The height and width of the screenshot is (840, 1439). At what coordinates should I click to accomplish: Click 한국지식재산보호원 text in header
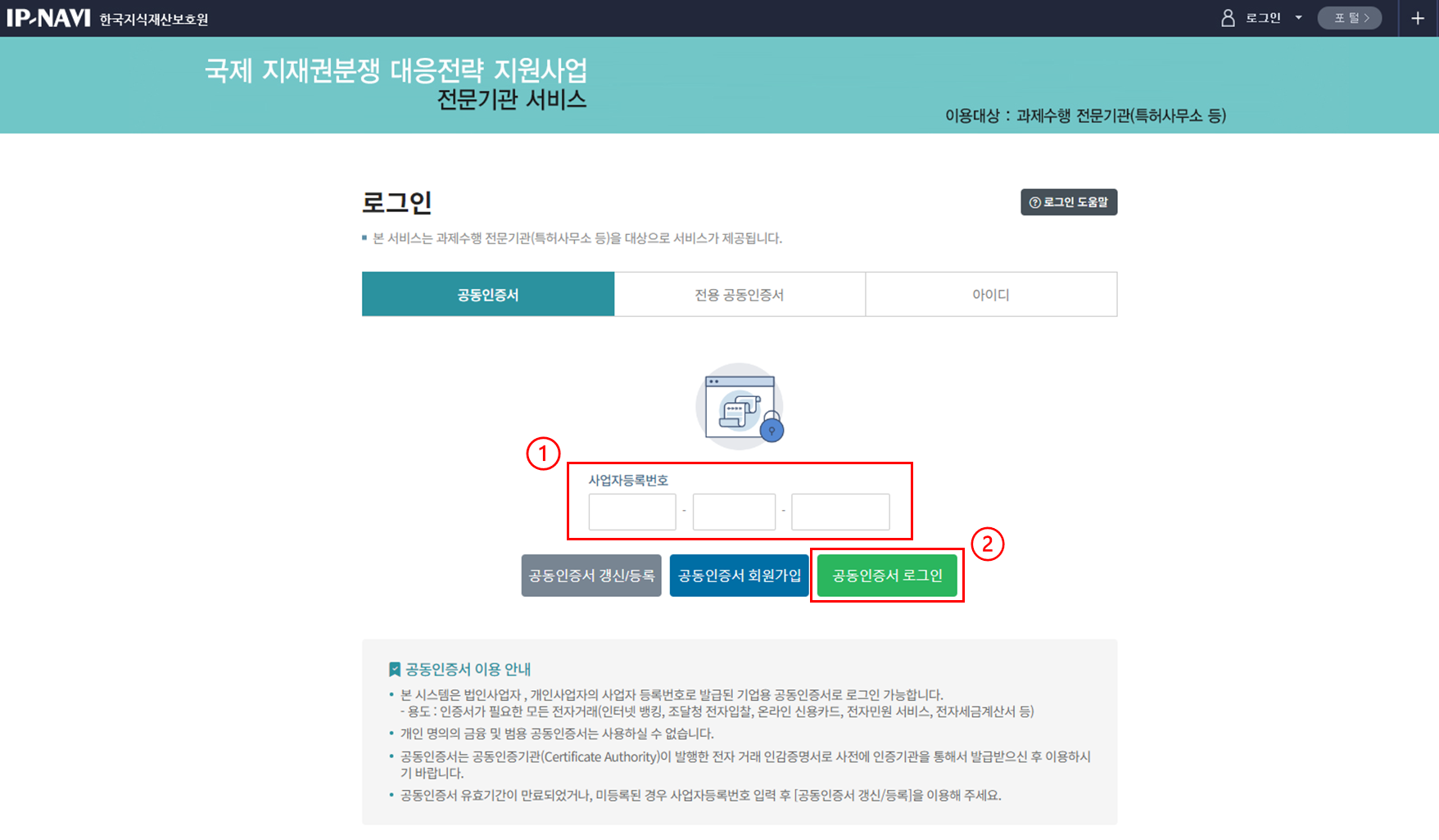154,20
